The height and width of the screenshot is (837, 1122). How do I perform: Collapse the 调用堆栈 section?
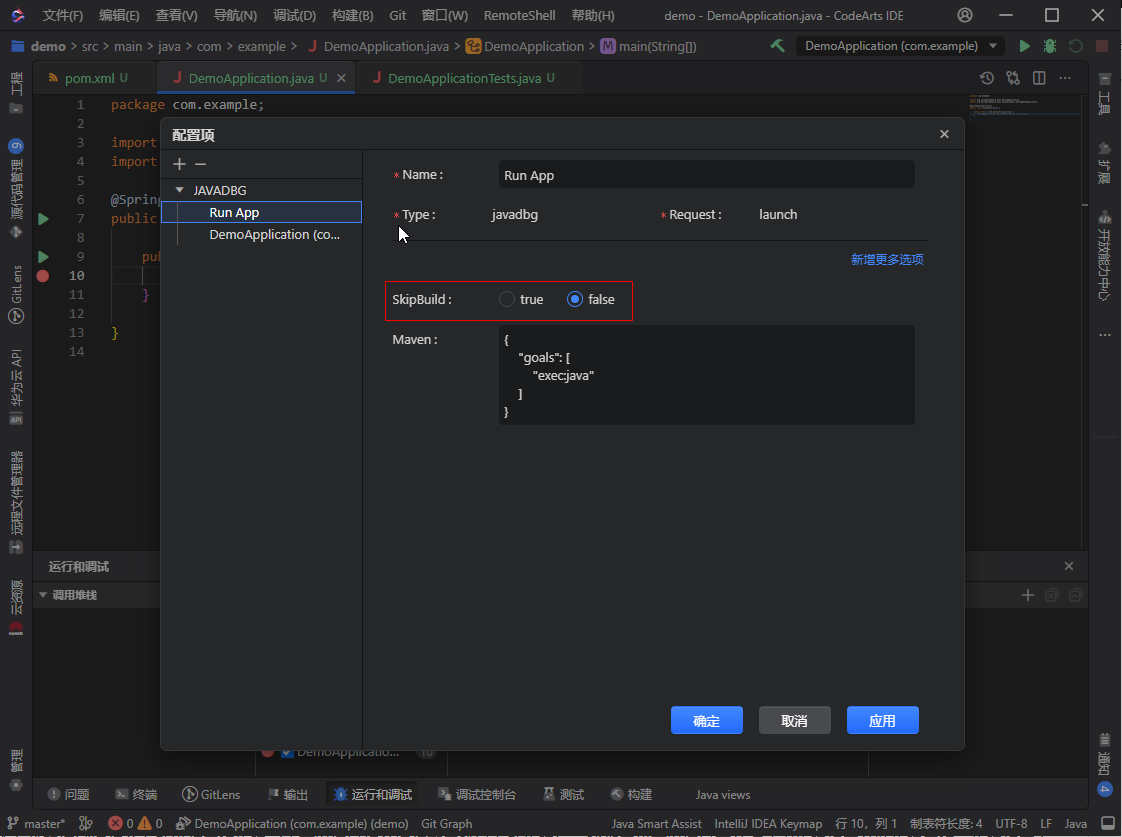click(x=43, y=595)
